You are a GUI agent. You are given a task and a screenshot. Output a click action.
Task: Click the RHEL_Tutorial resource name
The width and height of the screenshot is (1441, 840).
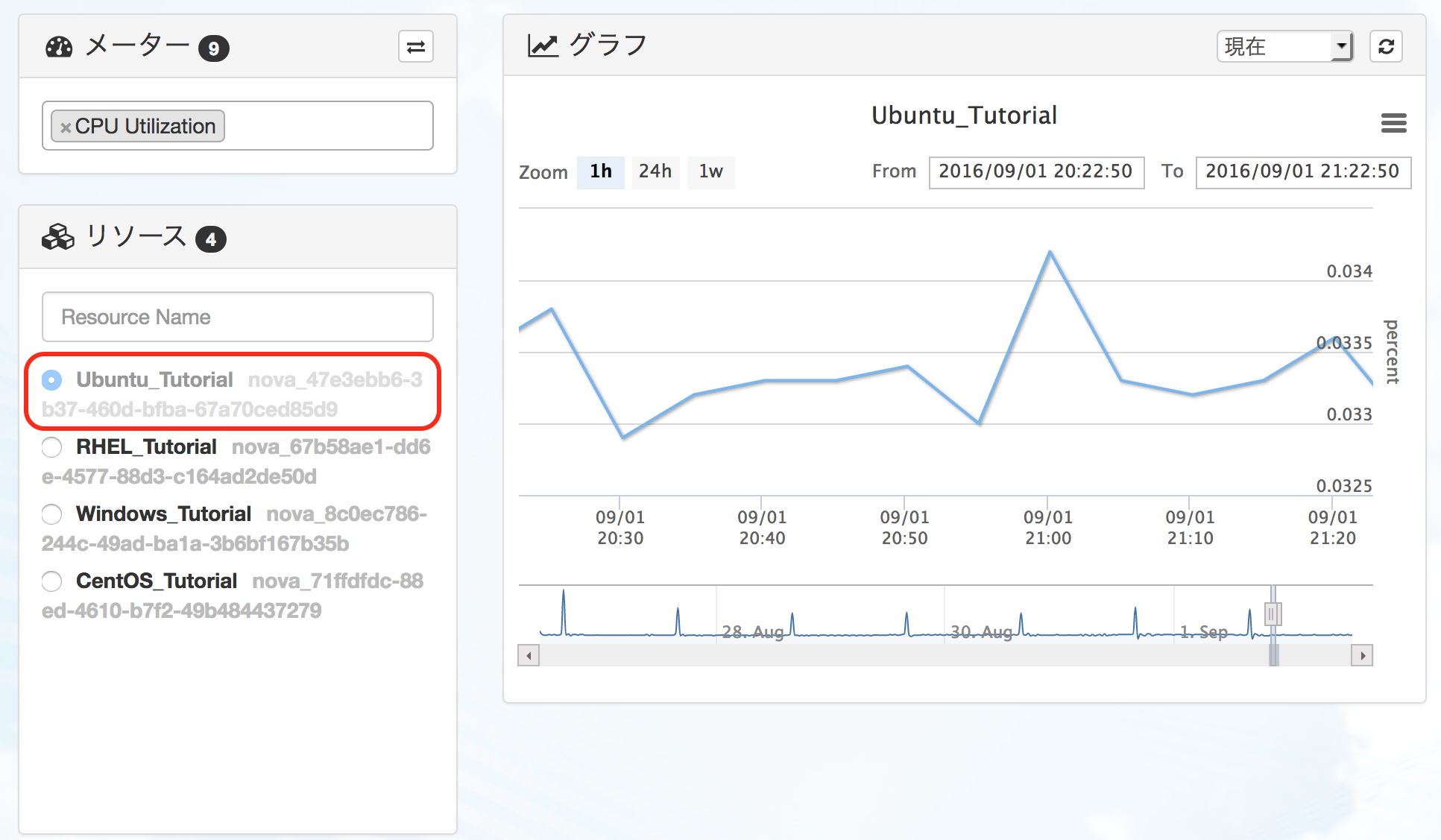(x=146, y=447)
